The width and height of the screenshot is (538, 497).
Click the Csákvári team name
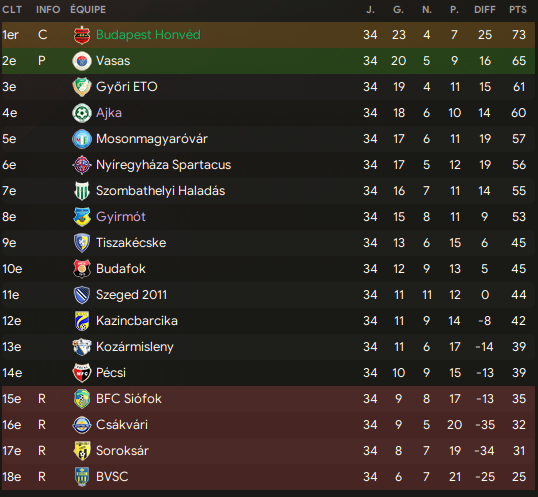122,425
